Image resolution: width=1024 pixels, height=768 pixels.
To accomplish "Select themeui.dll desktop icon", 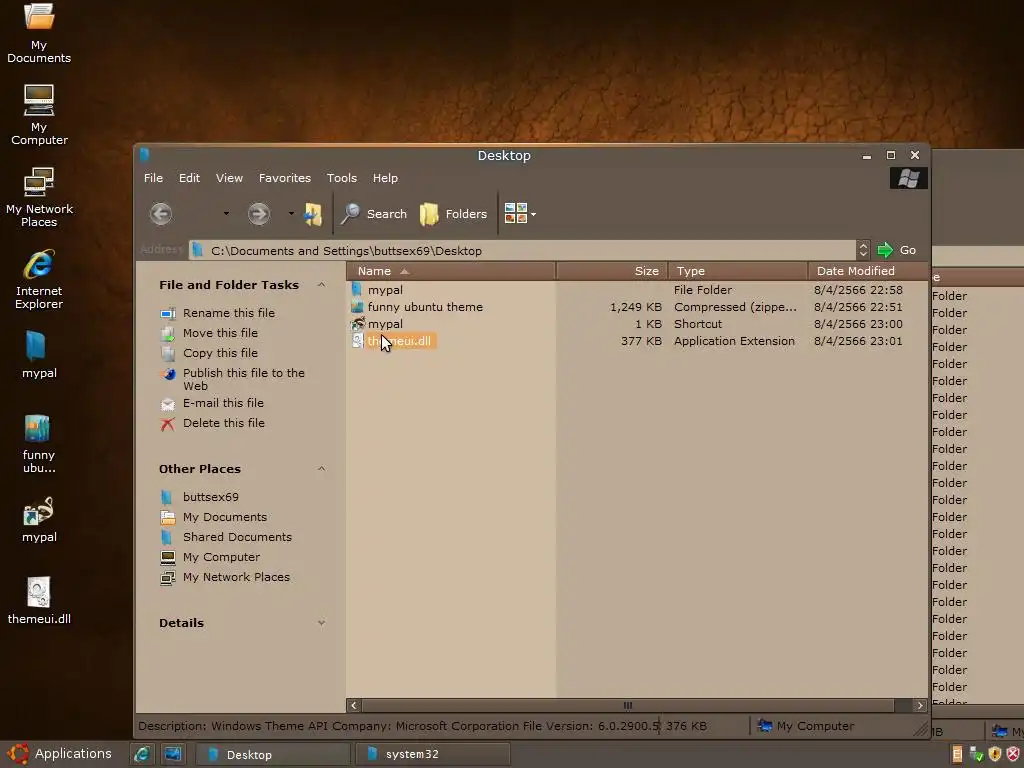I will point(39,601).
